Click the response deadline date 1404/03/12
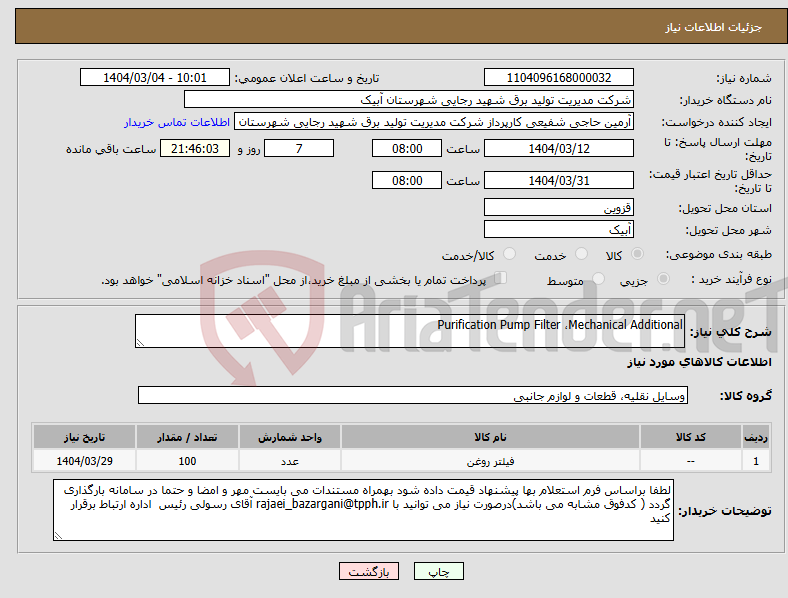Viewport: 788px width, 598px height. [558, 148]
